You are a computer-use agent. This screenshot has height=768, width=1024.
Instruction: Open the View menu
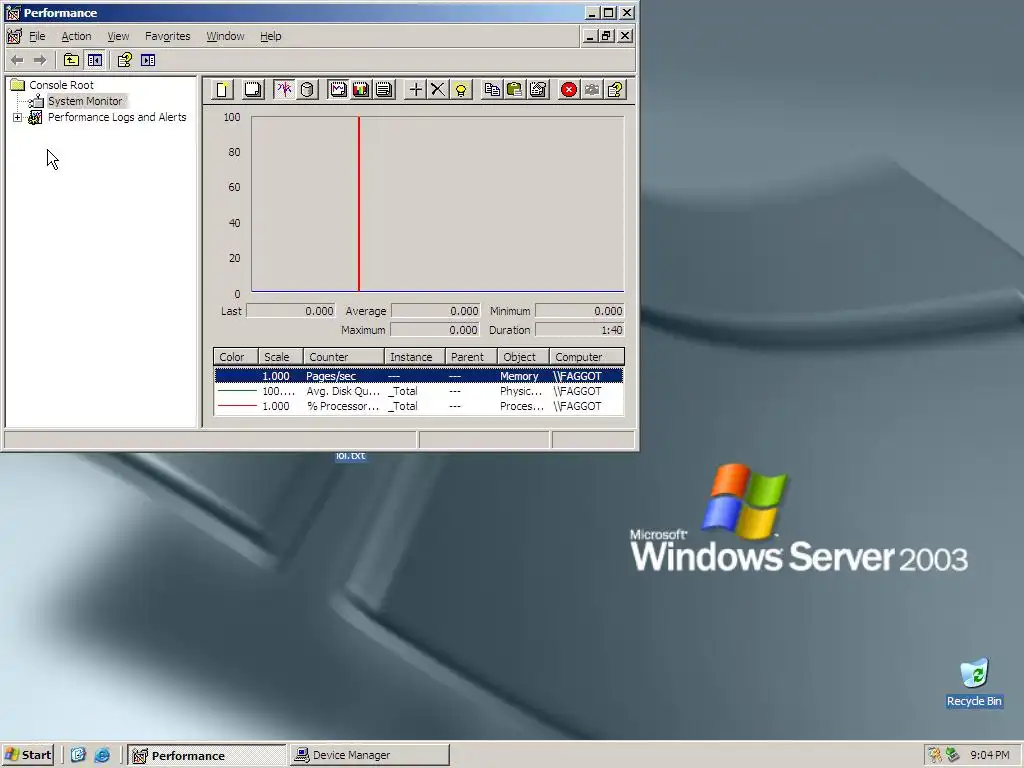pos(118,37)
